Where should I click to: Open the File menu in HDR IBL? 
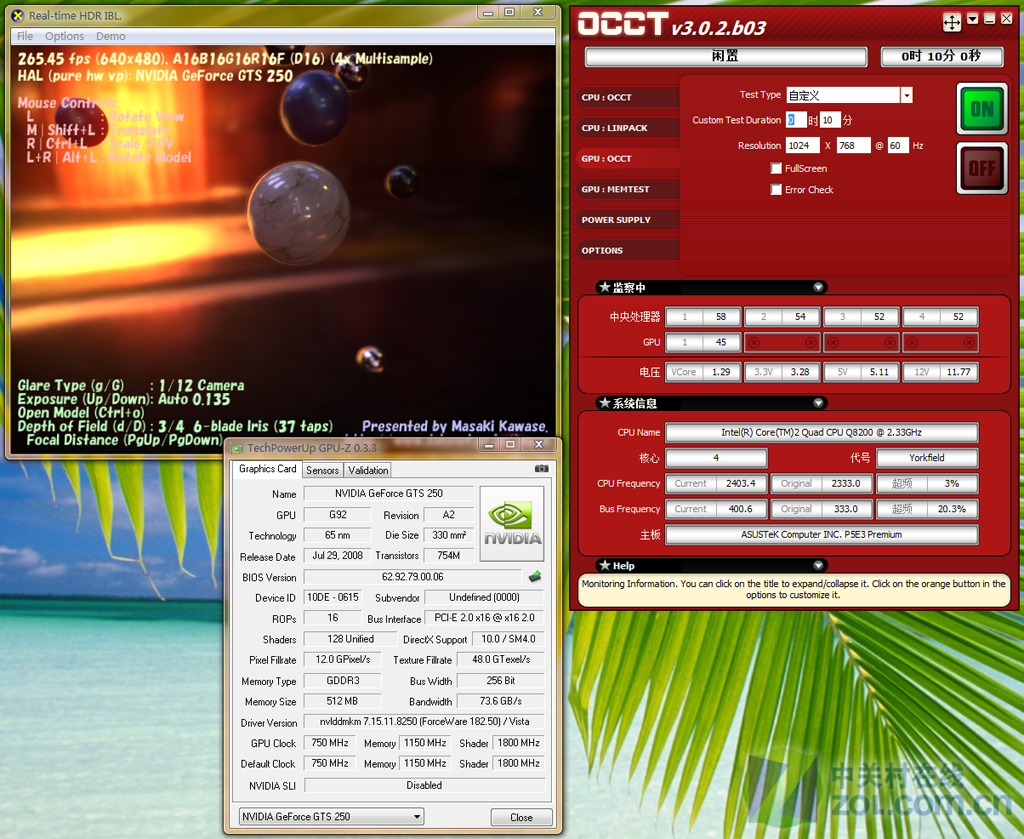(x=25, y=36)
